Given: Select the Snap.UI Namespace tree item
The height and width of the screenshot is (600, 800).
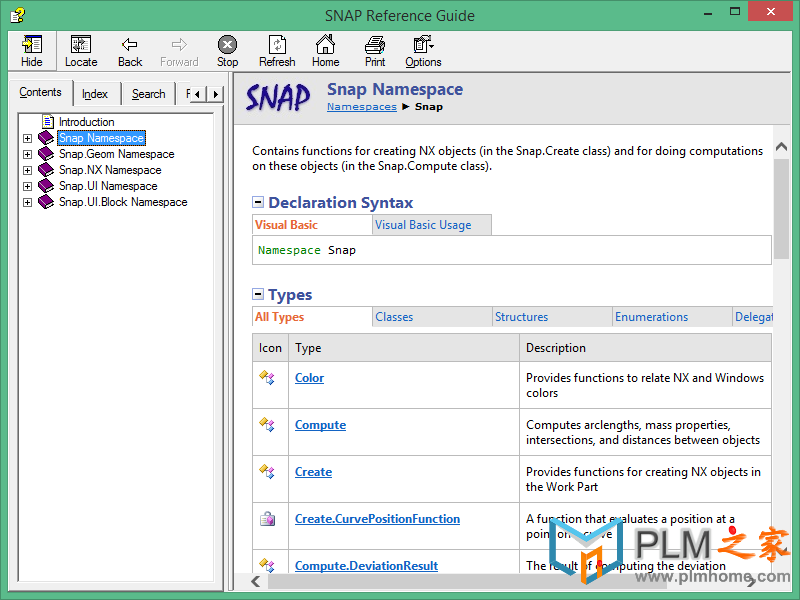Looking at the screenshot, I should click(108, 186).
